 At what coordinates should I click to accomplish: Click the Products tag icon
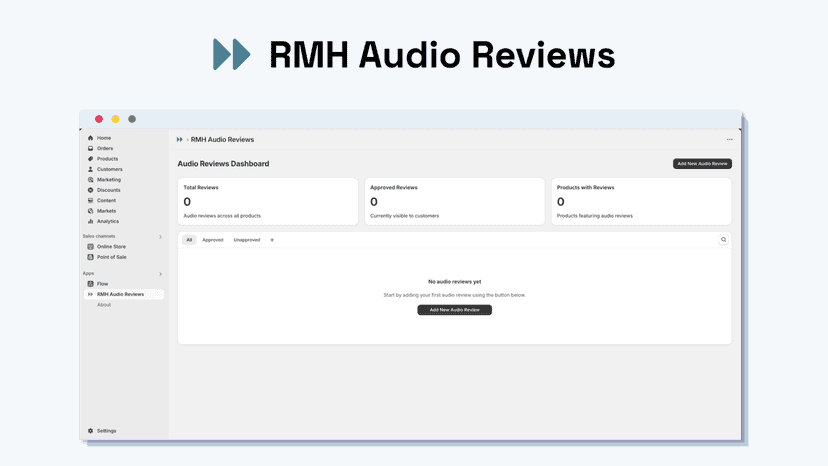click(x=90, y=159)
